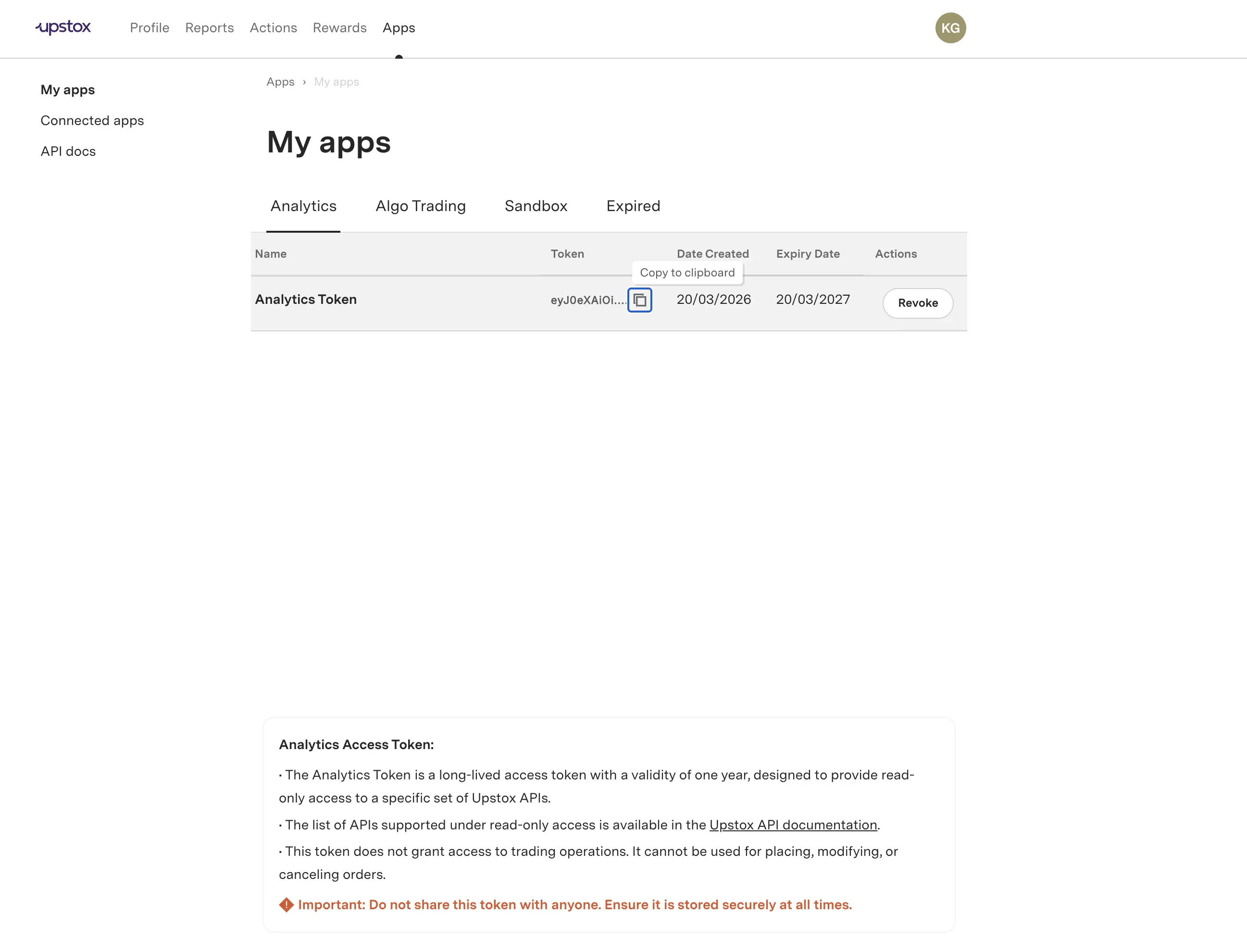
Task: Click the truncated token text eyJ0eXAiOi
Action: click(587, 301)
